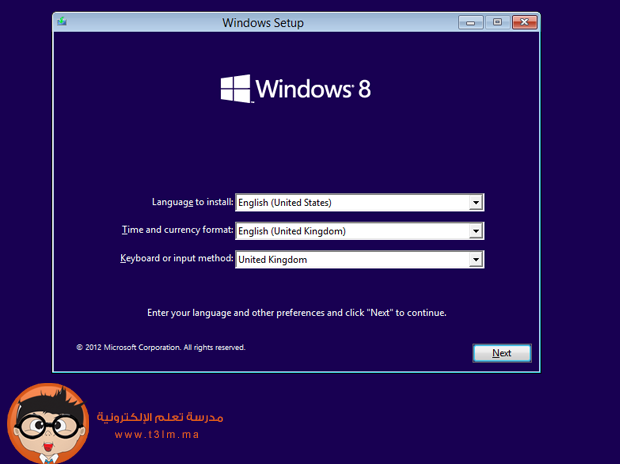620x464 pixels.
Task: Open the www.t3lm.ma website link
Action: click(x=158, y=435)
